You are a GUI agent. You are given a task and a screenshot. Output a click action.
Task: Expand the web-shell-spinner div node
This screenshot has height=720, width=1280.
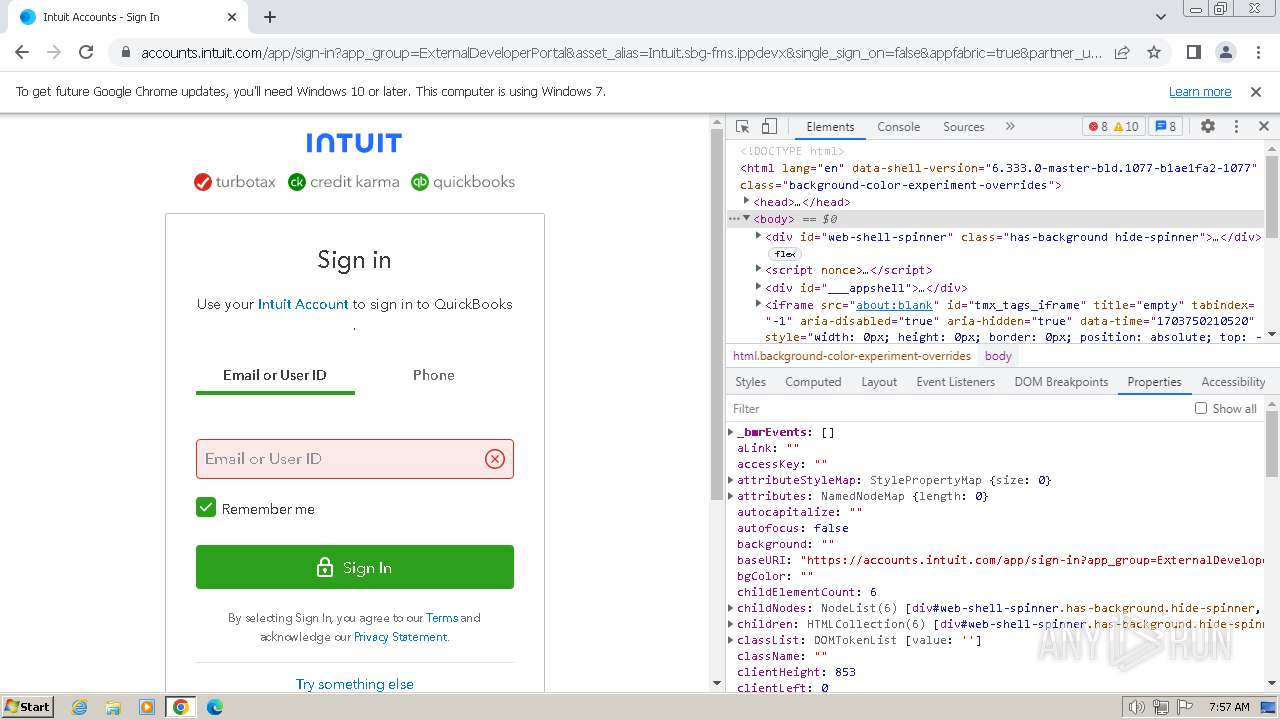(x=758, y=237)
